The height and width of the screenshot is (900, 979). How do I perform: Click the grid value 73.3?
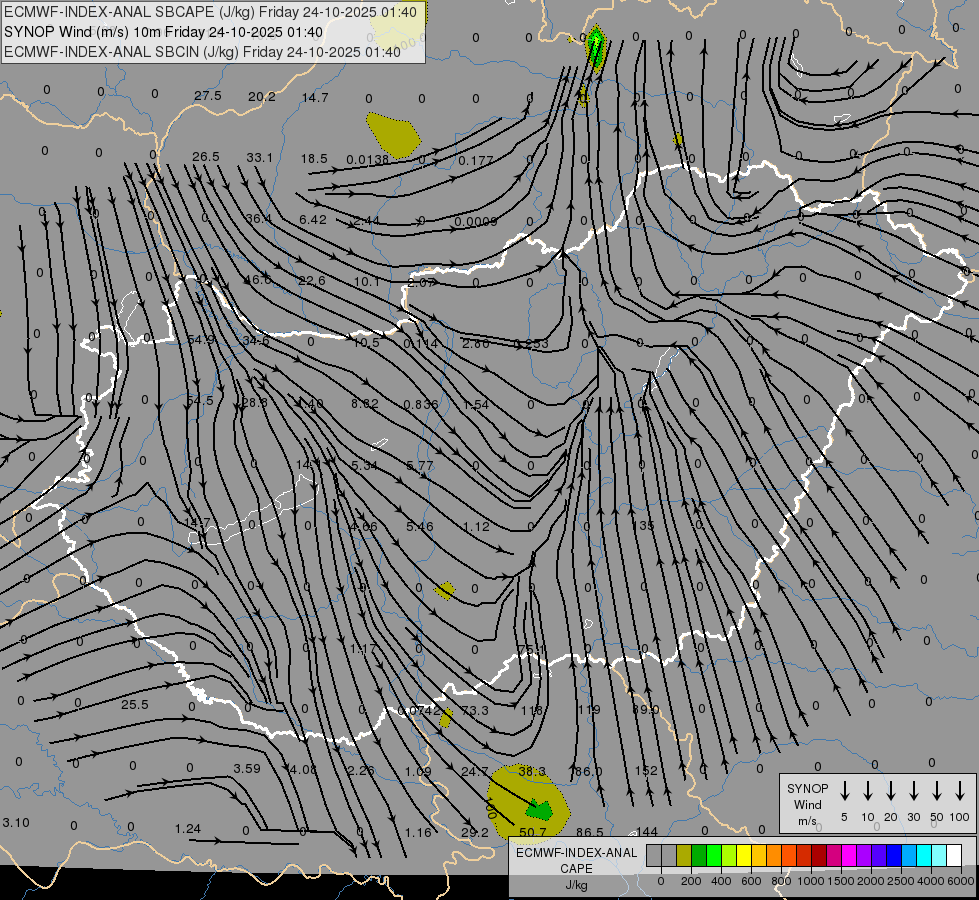tap(475, 710)
